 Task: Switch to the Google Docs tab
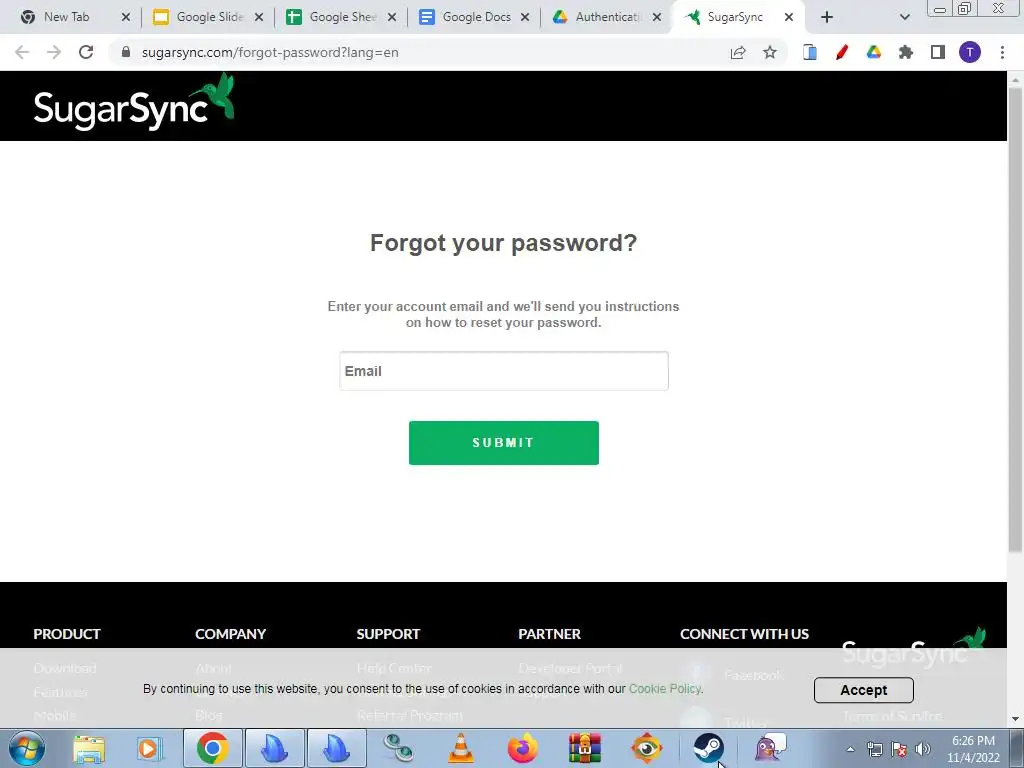pyautogui.click(x=475, y=17)
